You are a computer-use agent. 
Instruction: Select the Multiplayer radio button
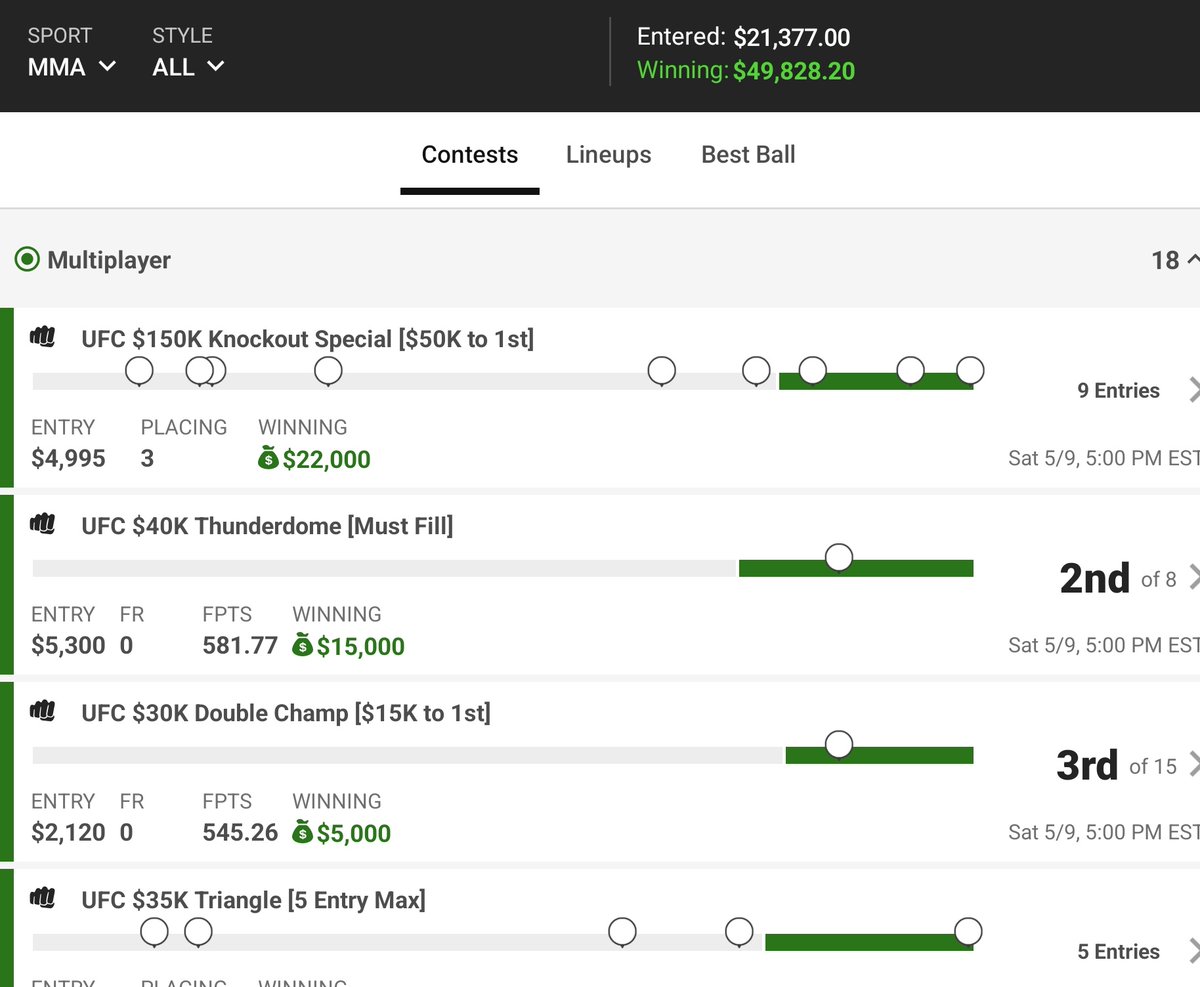pyautogui.click(x=26, y=260)
